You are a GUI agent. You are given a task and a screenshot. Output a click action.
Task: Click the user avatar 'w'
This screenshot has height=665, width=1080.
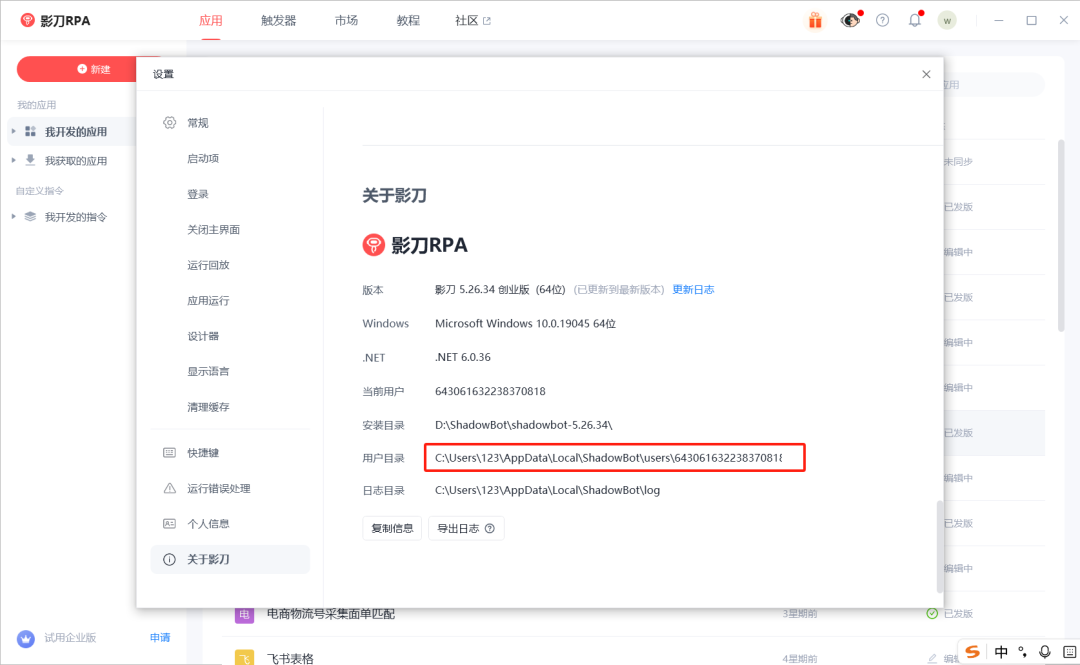point(947,21)
